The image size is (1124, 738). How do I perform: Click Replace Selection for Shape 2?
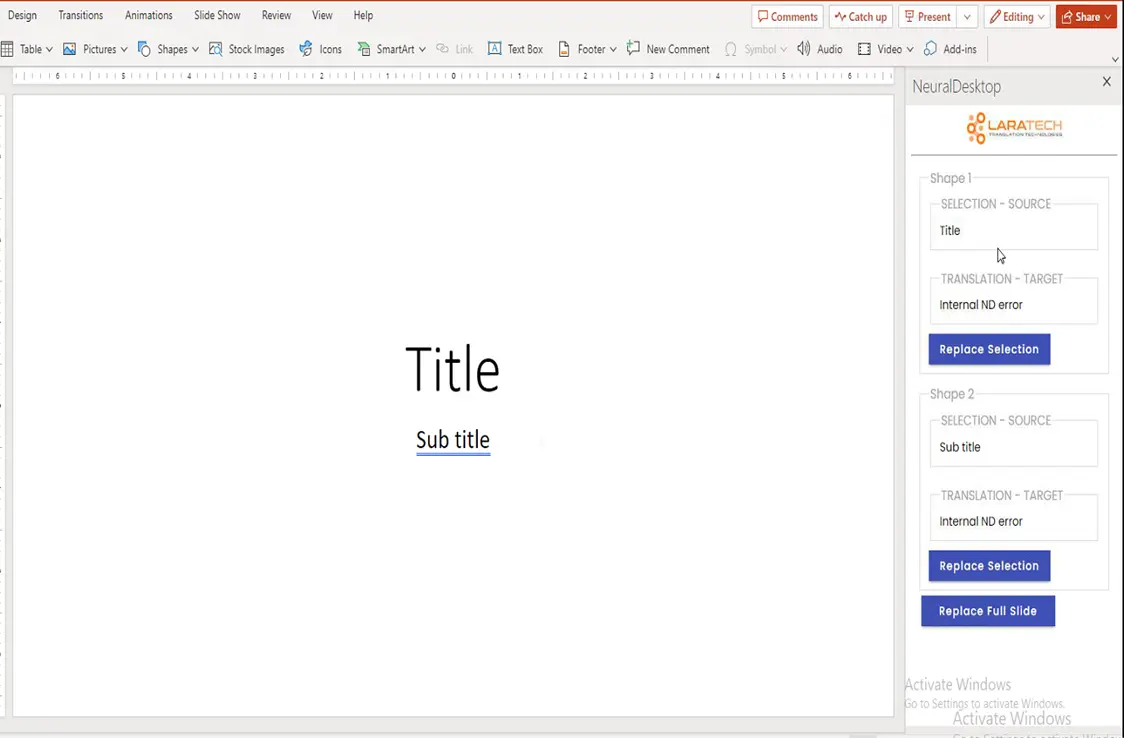click(x=989, y=566)
